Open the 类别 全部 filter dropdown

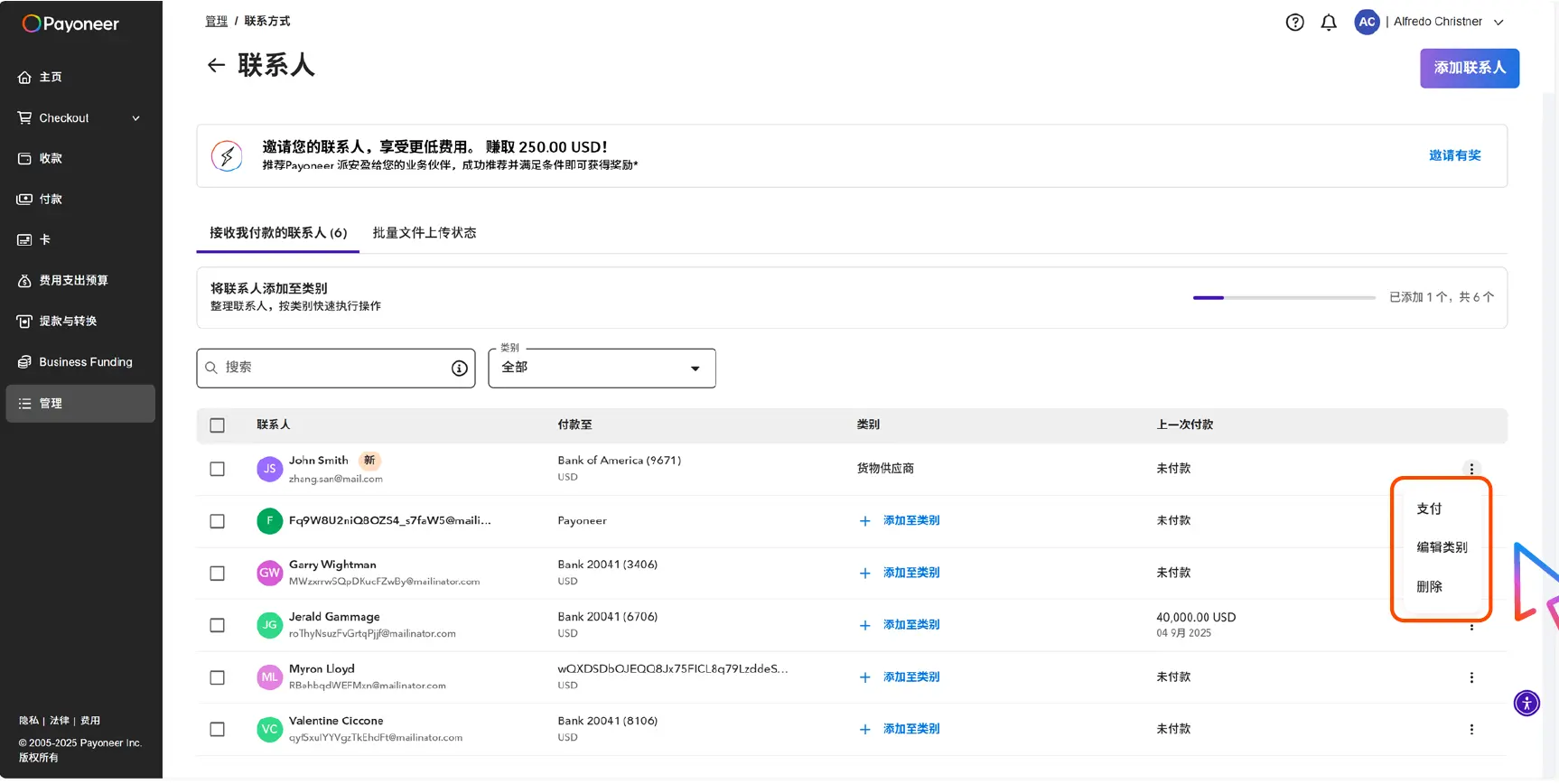[602, 369]
